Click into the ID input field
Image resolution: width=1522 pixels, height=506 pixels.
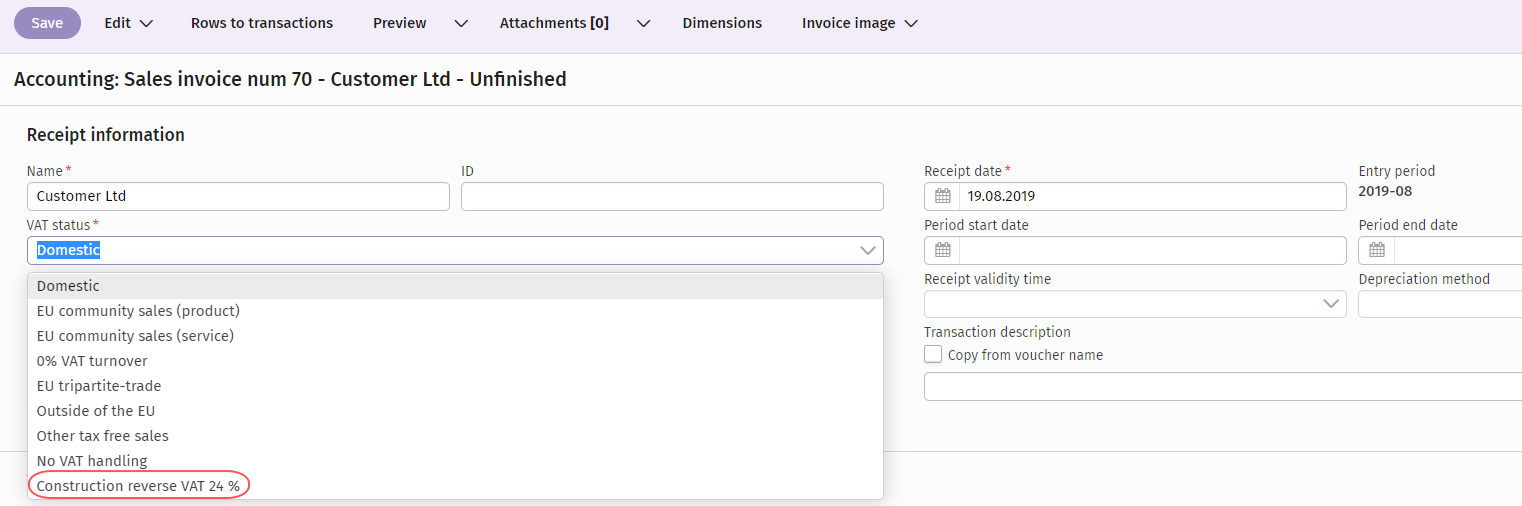pyautogui.click(x=672, y=196)
